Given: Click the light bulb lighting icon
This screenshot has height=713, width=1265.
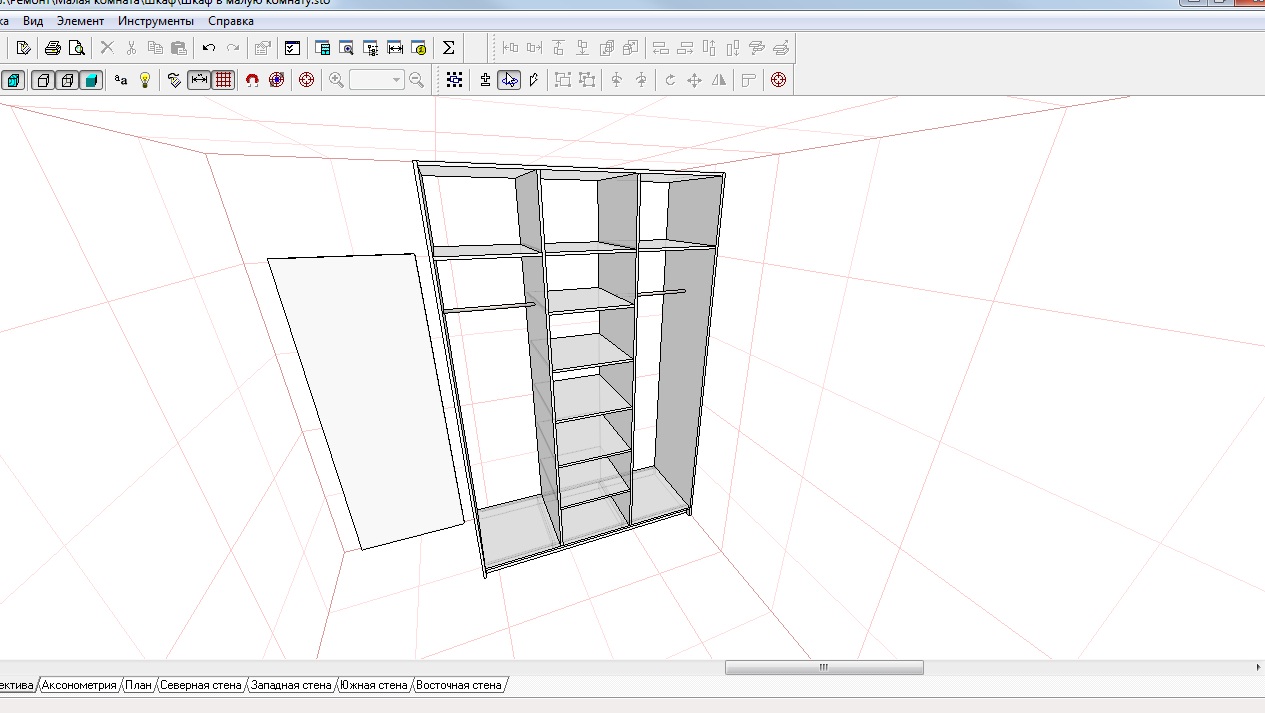Looking at the screenshot, I should coord(145,80).
